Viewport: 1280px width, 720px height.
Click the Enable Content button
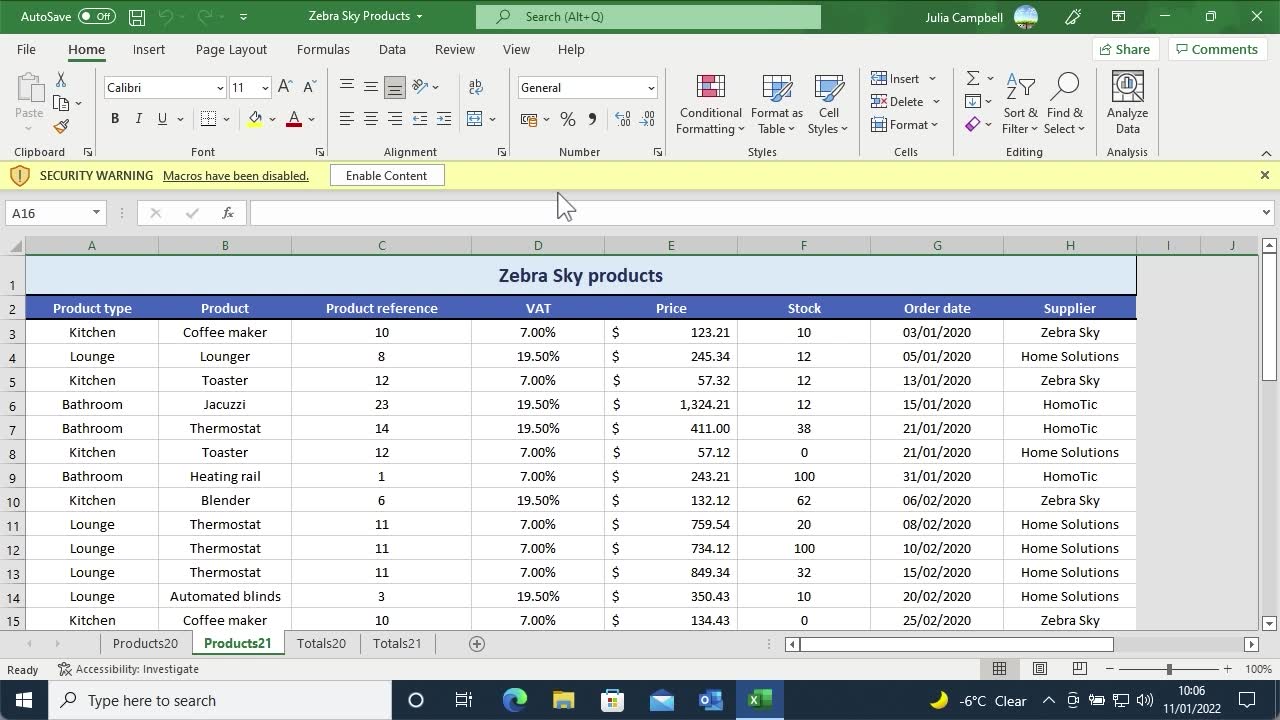[x=386, y=175]
